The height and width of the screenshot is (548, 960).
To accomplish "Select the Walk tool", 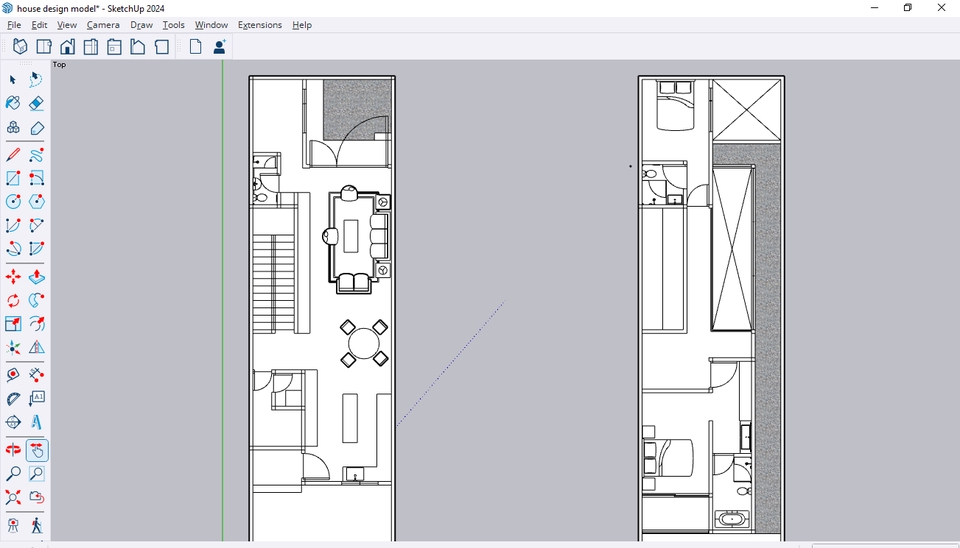I will click(36, 525).
